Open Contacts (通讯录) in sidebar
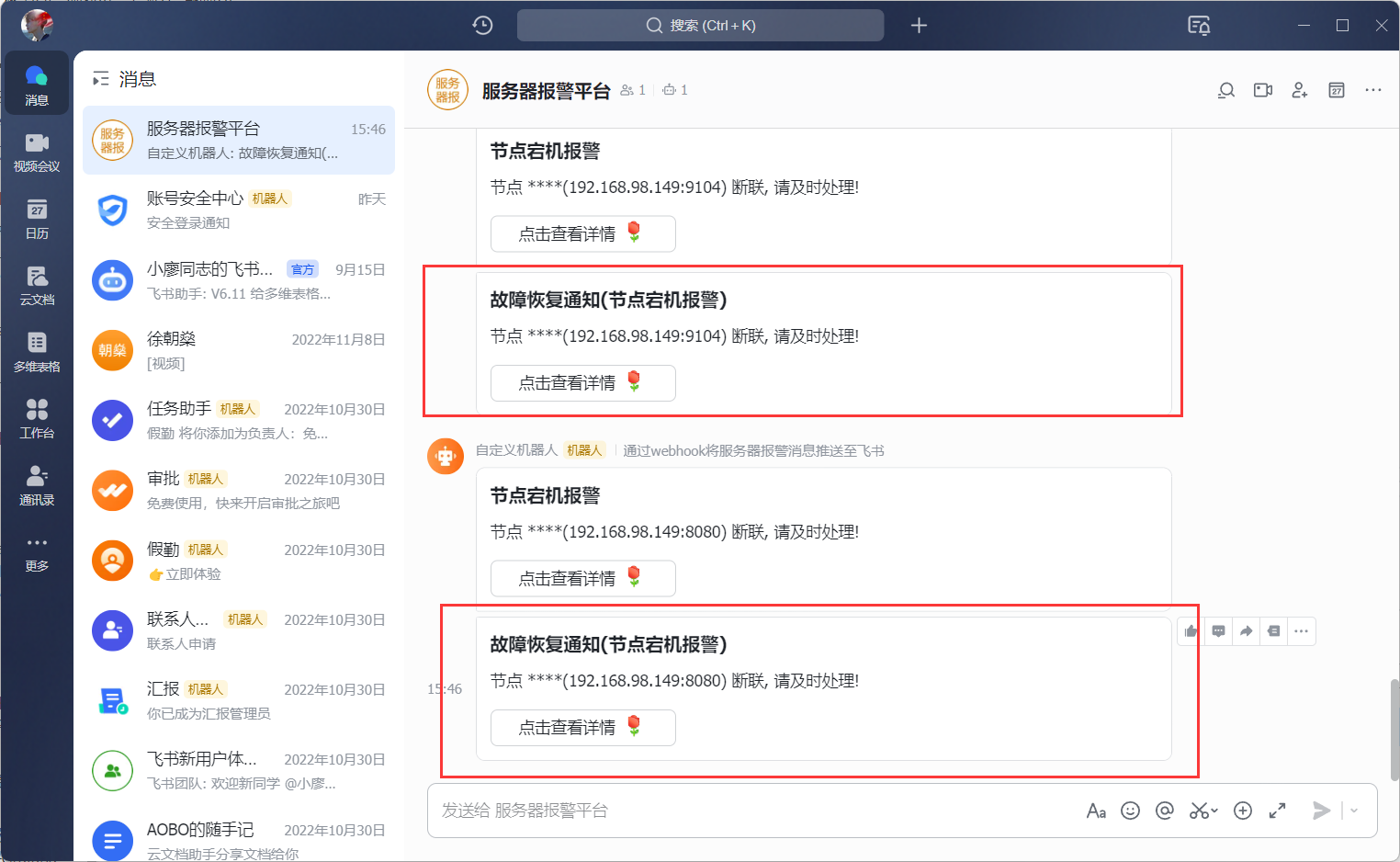This screenshot has width=1400, height=862. pos(37,485)
